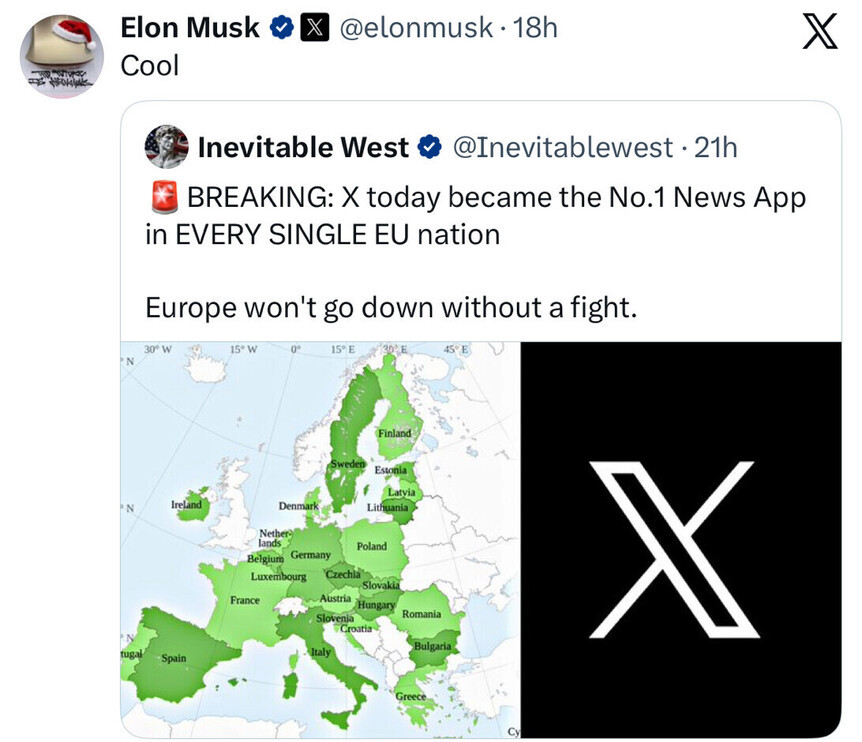Viewport: 862px width, 742px height.
Task: Click the "Cool" post text
Action: click(149, 66)
